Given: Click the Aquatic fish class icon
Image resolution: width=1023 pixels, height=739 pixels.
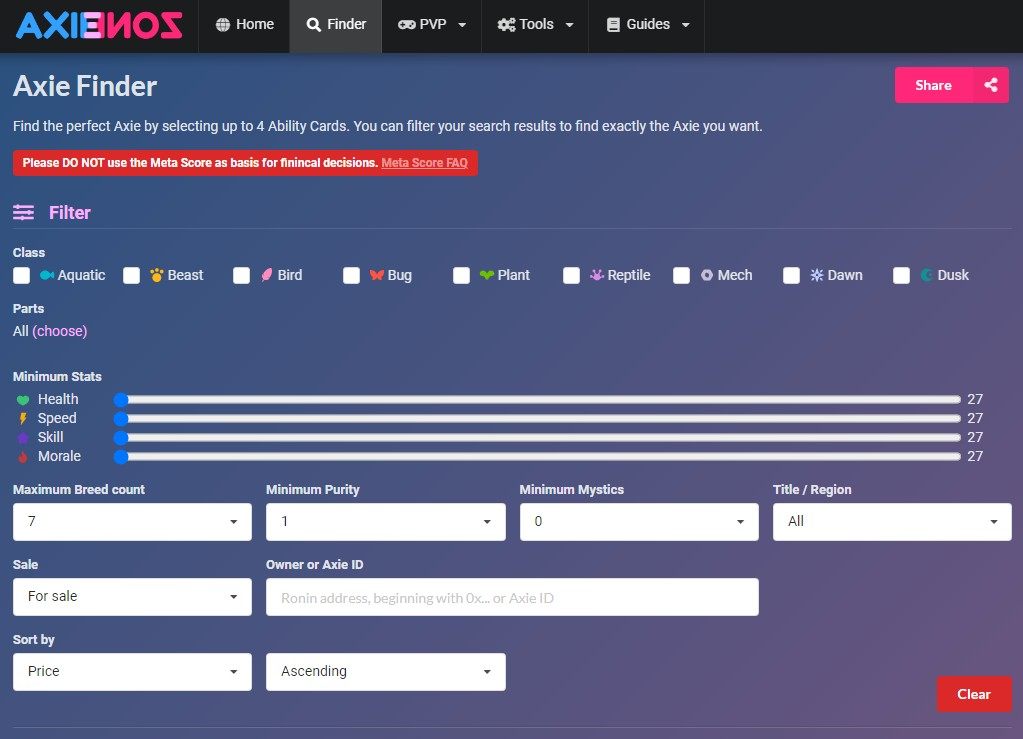Looking at the screenshot, I should coord(47,275).
